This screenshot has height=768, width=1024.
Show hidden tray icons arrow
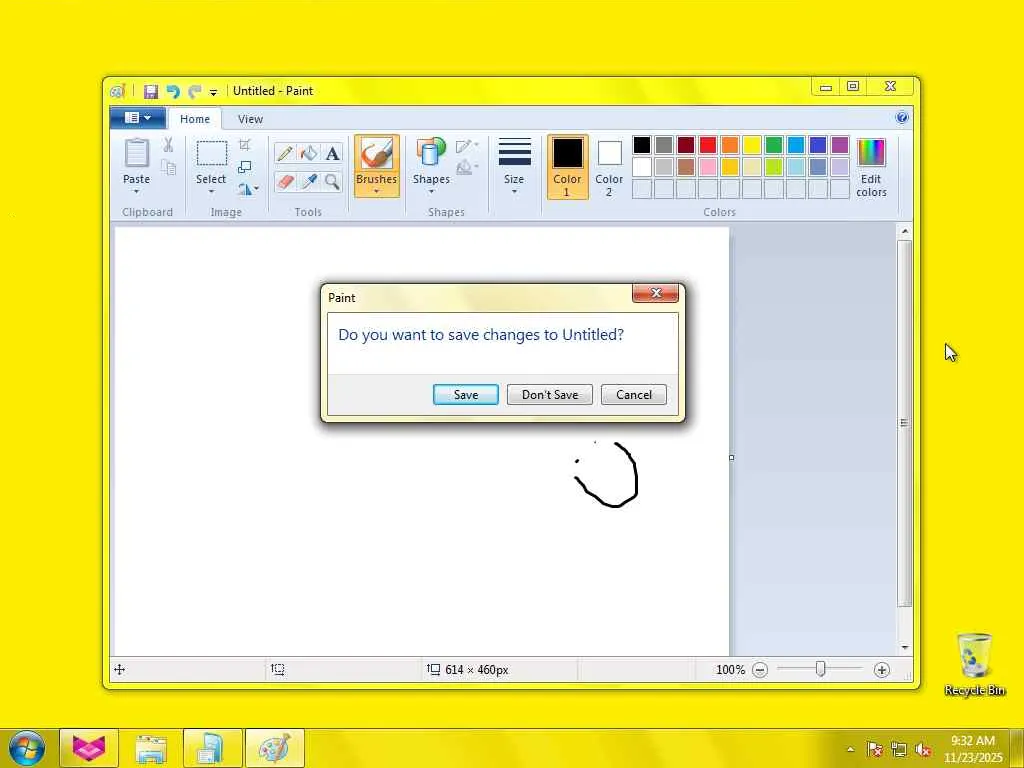pyautogui.click(x=850, y=750)
